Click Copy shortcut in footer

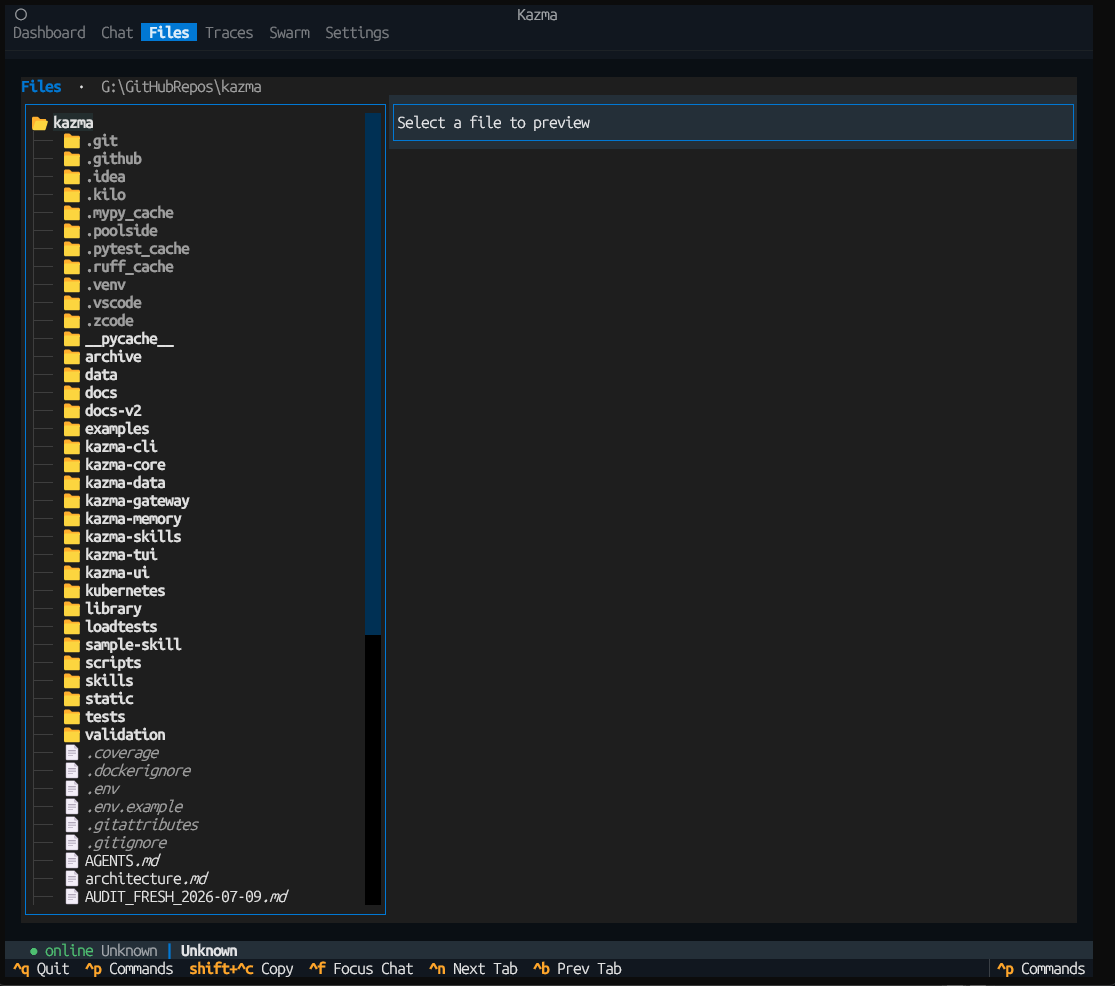tap(241, 969)
